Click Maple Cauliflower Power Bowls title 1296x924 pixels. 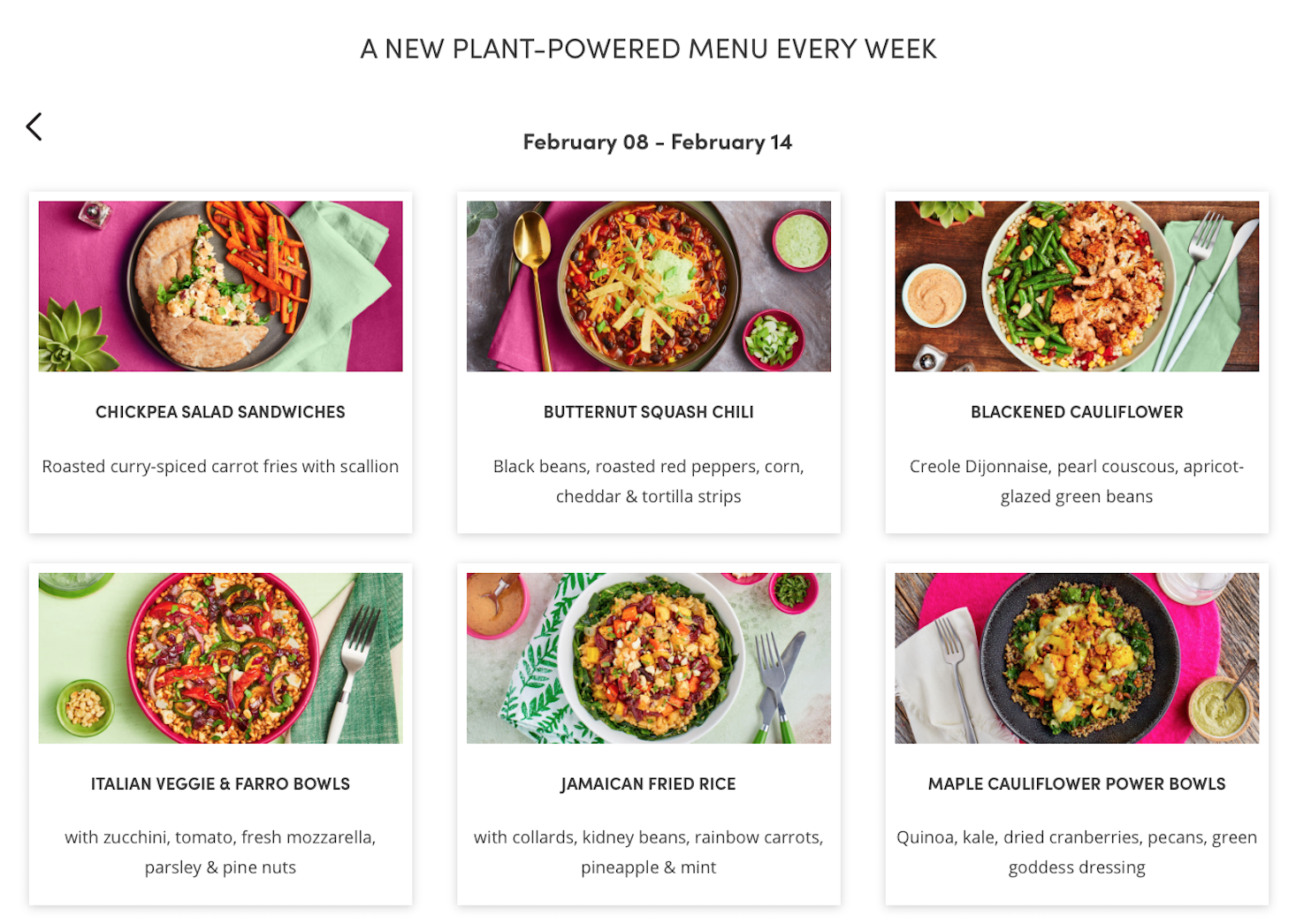(1077, 783)
